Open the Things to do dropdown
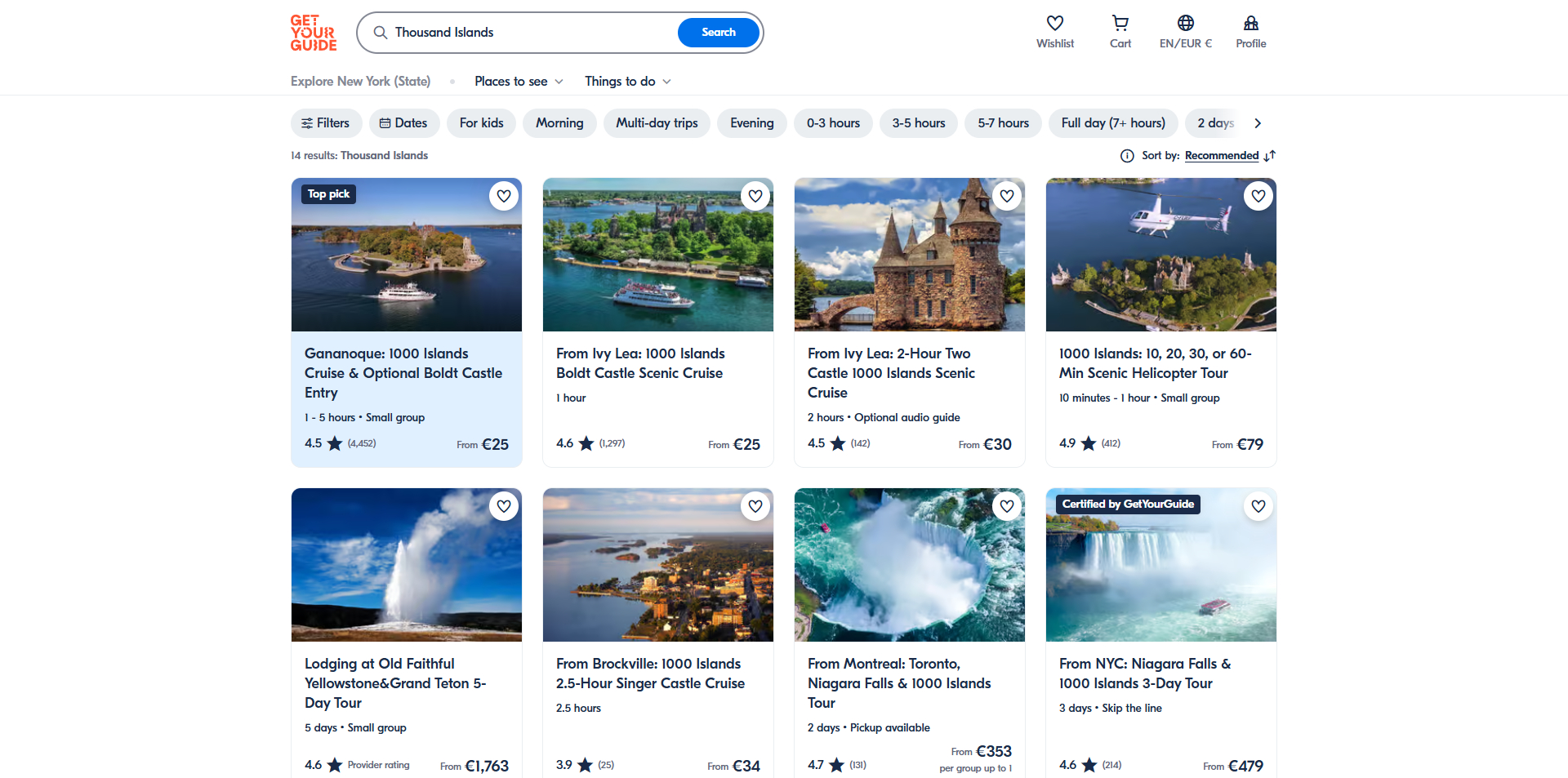 (627, 81)
